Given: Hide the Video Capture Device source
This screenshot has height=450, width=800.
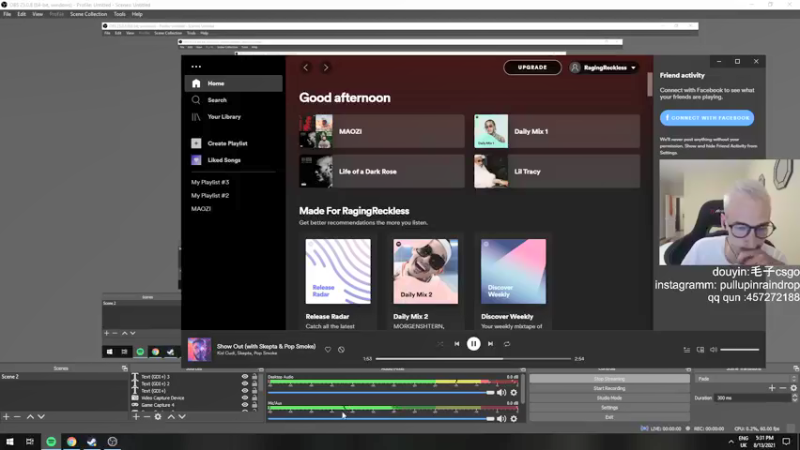Looking at the screenshot, I should click(x=245, y=398).
